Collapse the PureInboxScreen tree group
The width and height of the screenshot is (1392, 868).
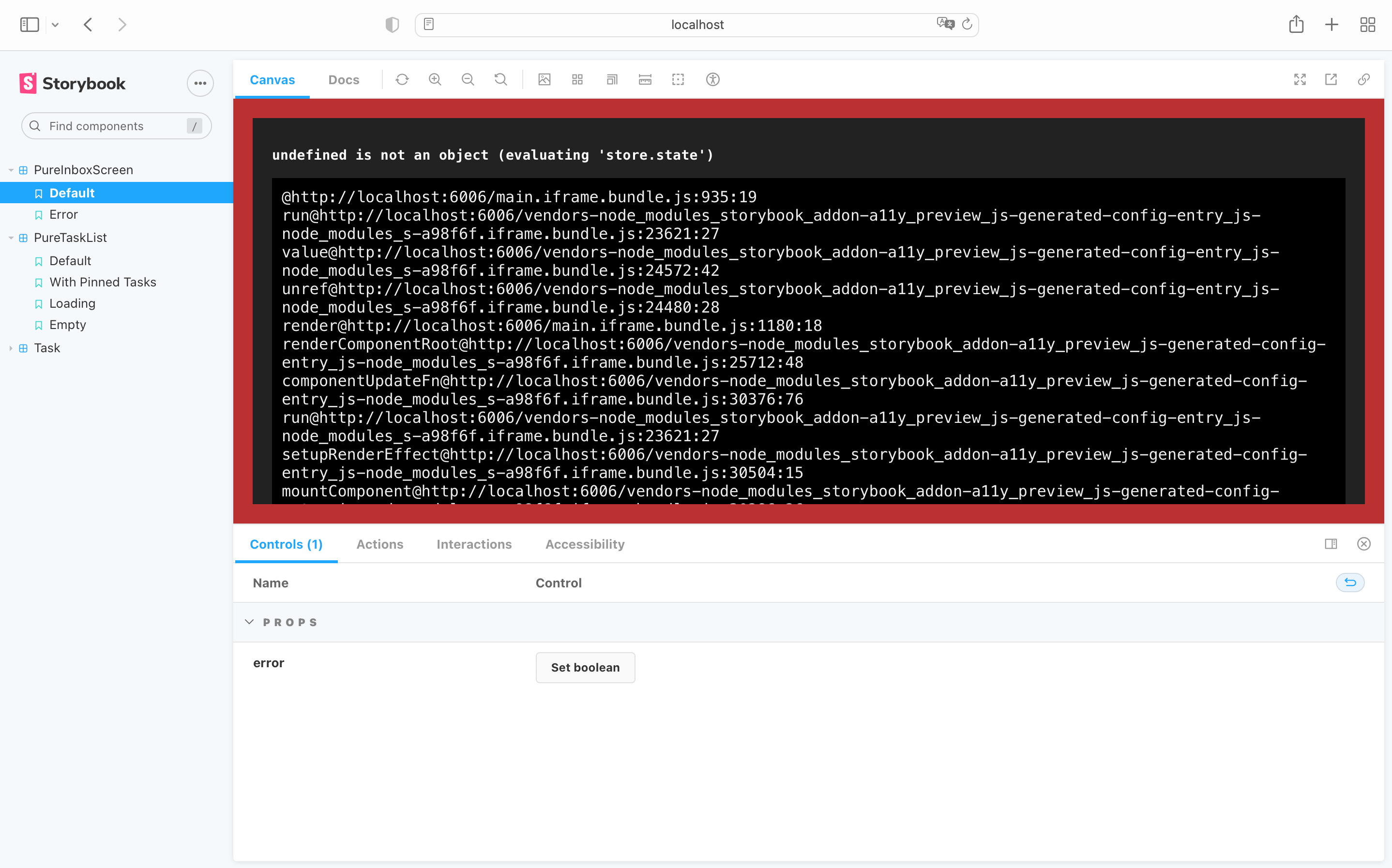click(x=11, y=170)
